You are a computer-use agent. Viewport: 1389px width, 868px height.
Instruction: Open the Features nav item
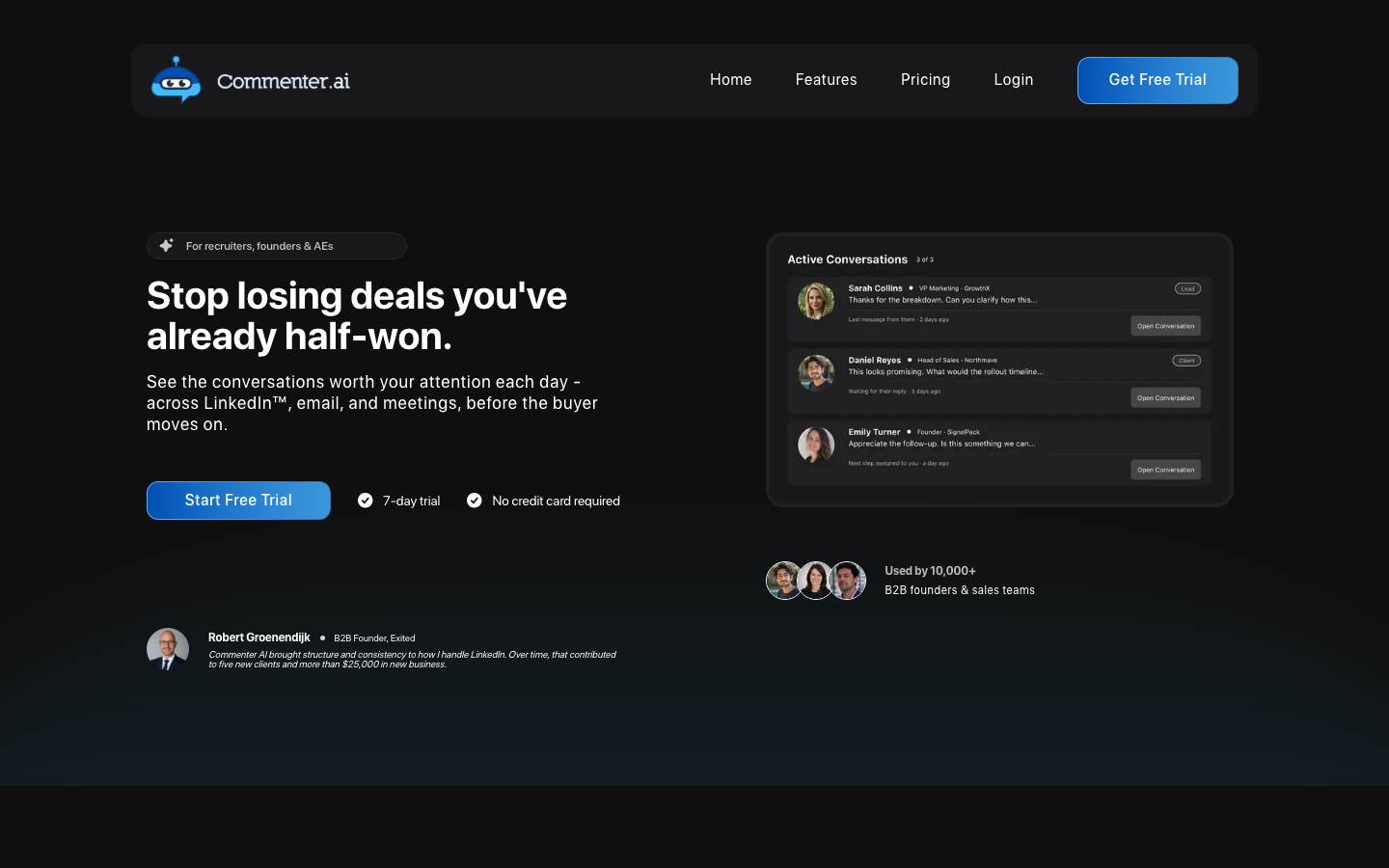pos(826,80)
